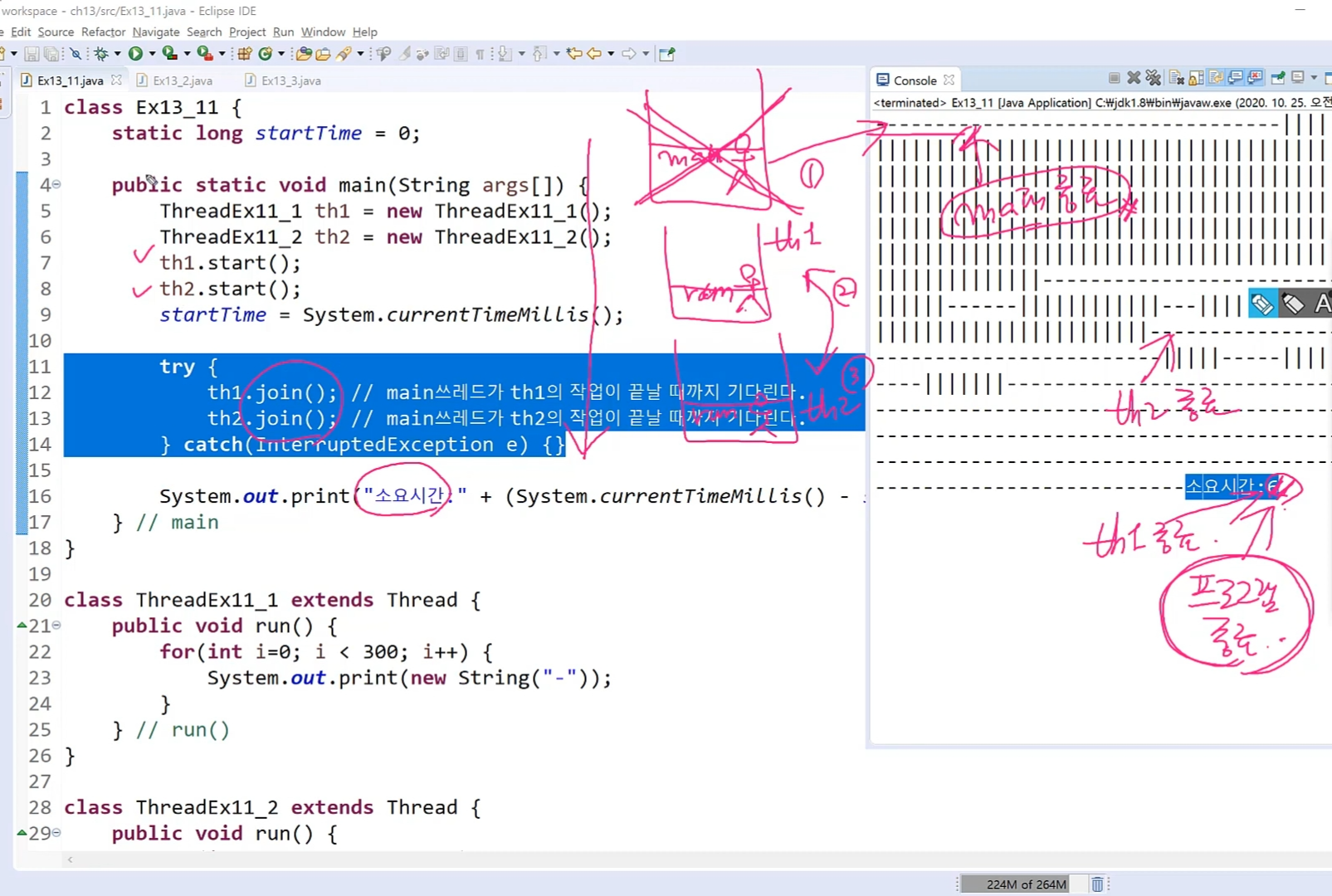Open the Run dropdown arrow
This screenshot has height=896, width=1332.
152,54
